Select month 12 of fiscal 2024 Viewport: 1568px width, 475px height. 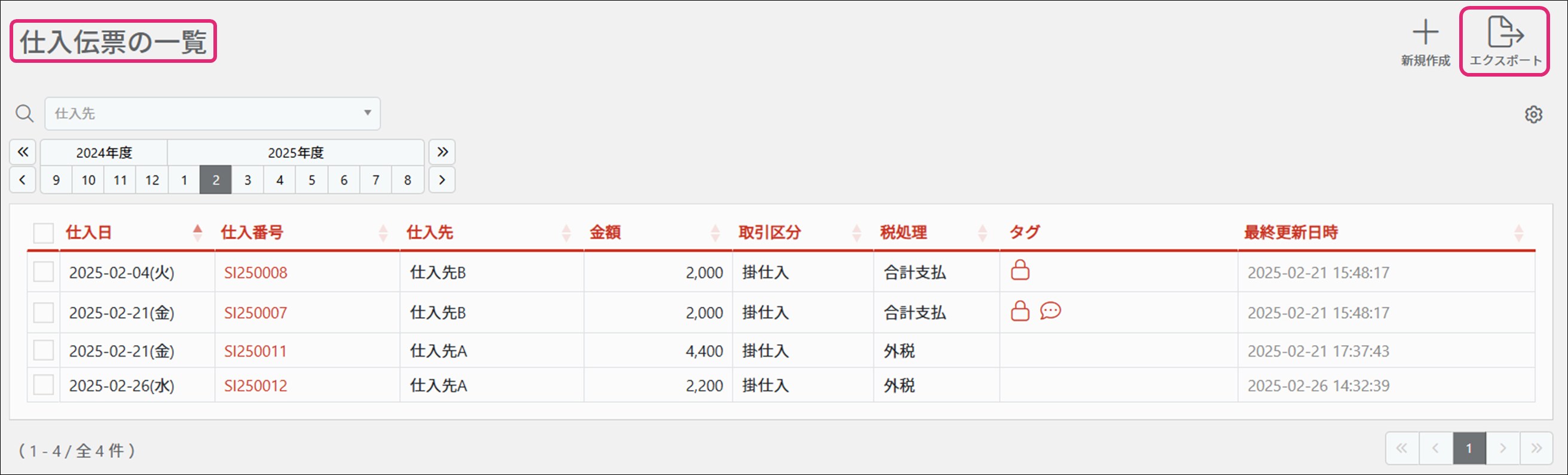pos(152,180)
